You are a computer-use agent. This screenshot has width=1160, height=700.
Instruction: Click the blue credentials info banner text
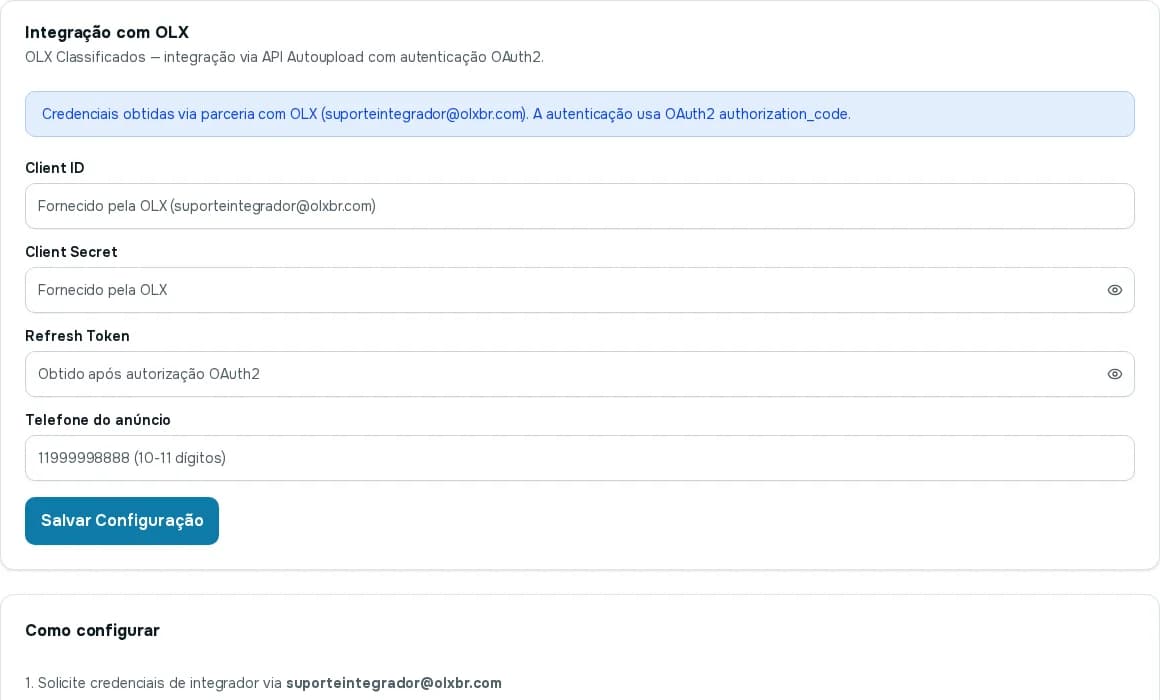446,114
